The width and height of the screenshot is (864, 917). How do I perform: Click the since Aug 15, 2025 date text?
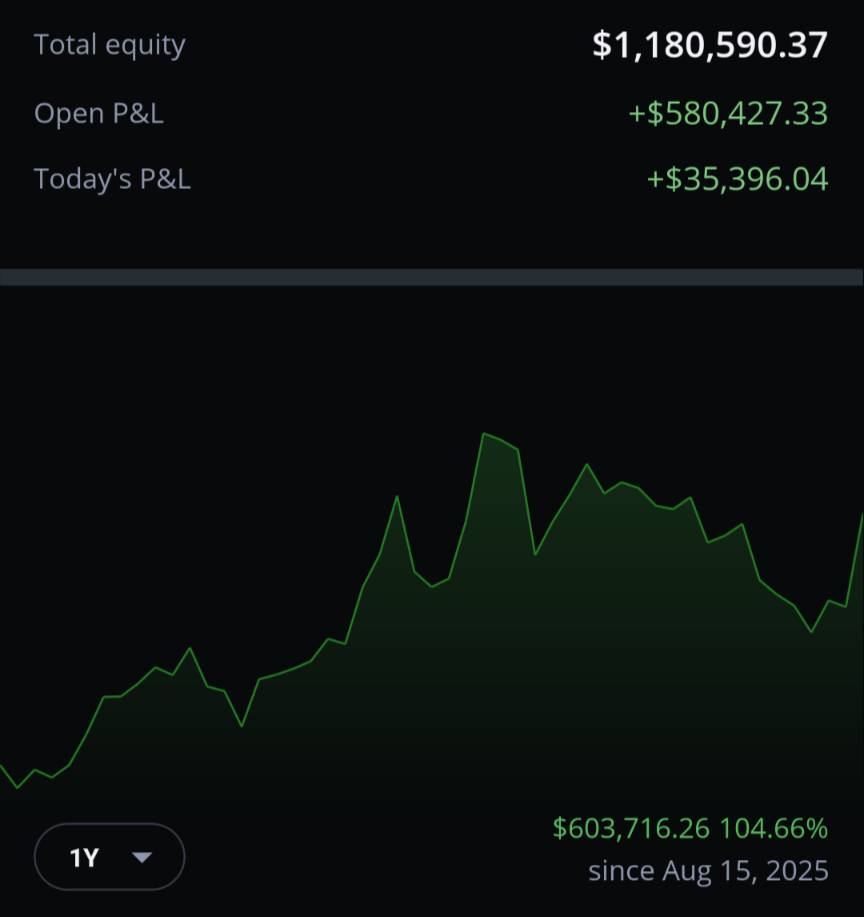[x=708, y=871]
